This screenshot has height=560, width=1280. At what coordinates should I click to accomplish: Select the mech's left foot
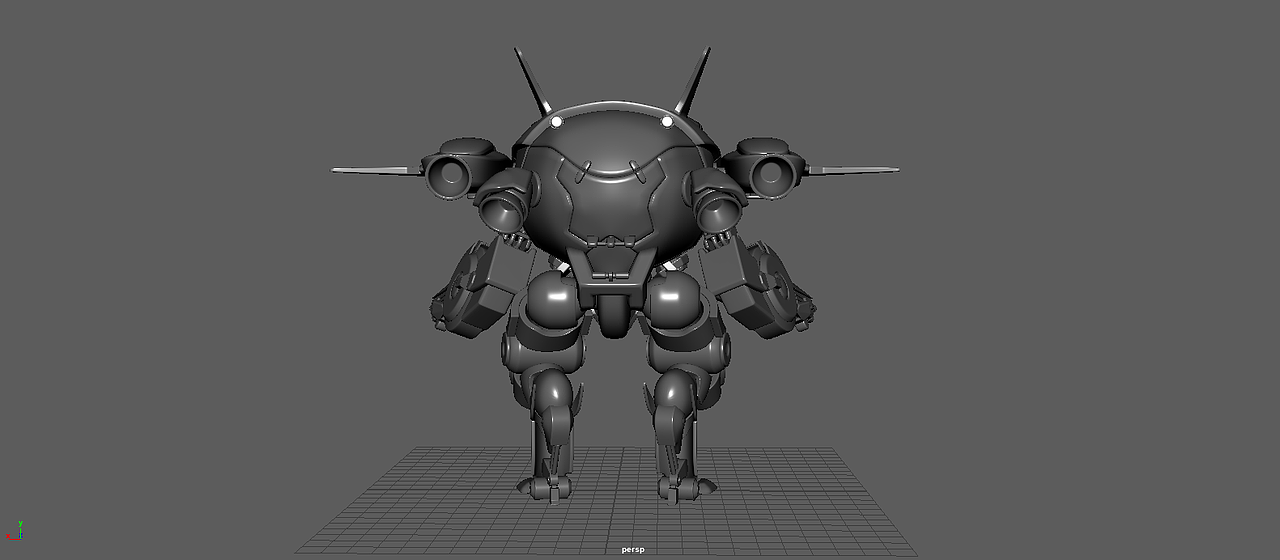[x=545, y=487]
